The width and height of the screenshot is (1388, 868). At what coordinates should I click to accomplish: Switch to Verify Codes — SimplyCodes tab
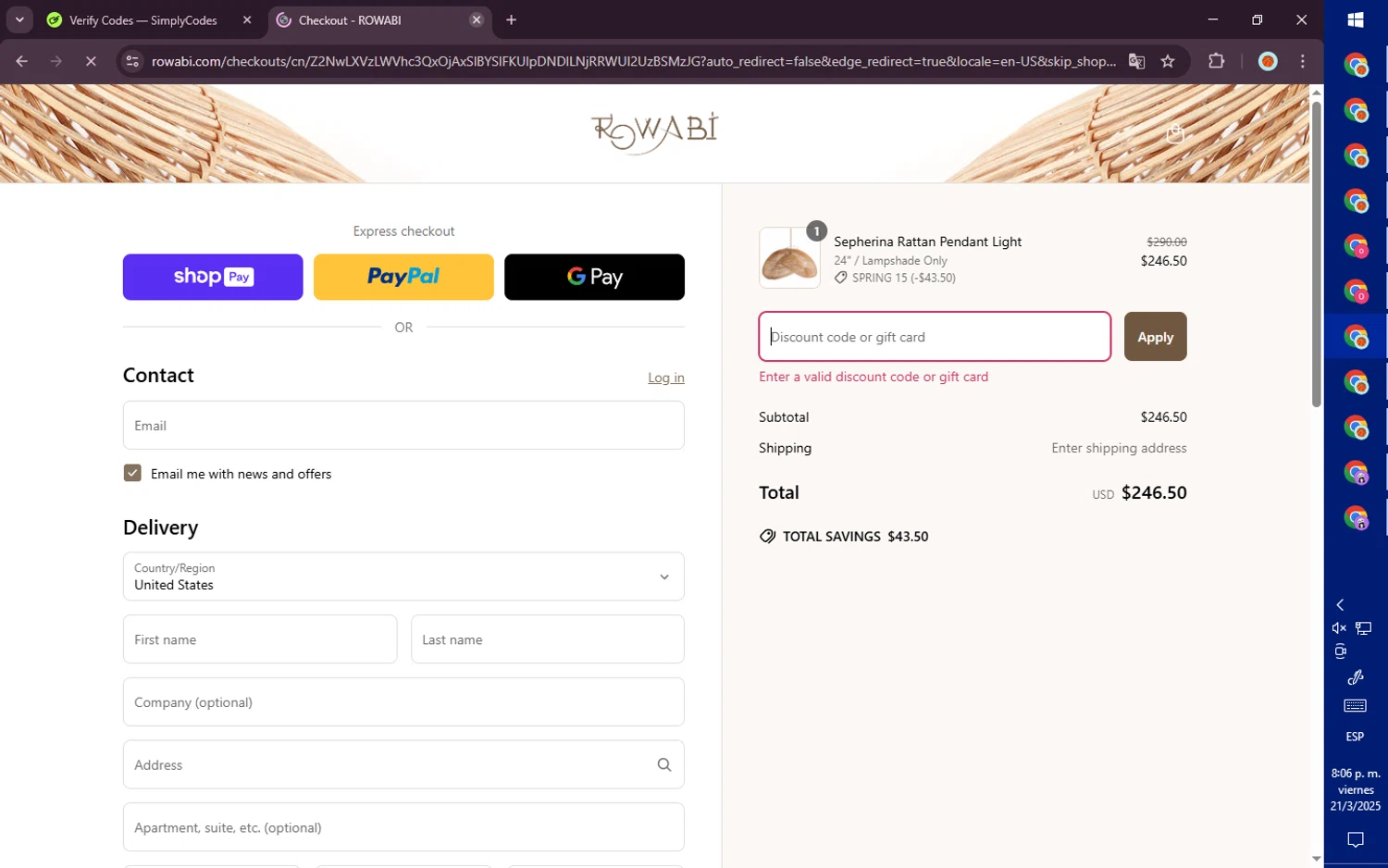pos(143,19)
